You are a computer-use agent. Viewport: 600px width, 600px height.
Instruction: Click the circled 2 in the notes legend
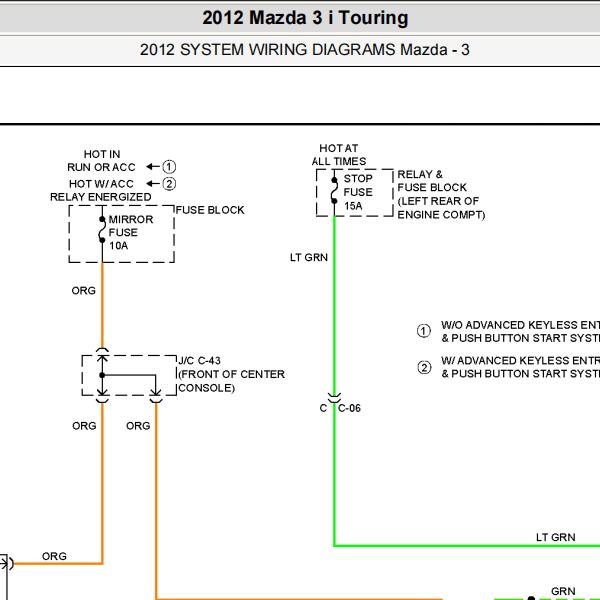[424, 367]
